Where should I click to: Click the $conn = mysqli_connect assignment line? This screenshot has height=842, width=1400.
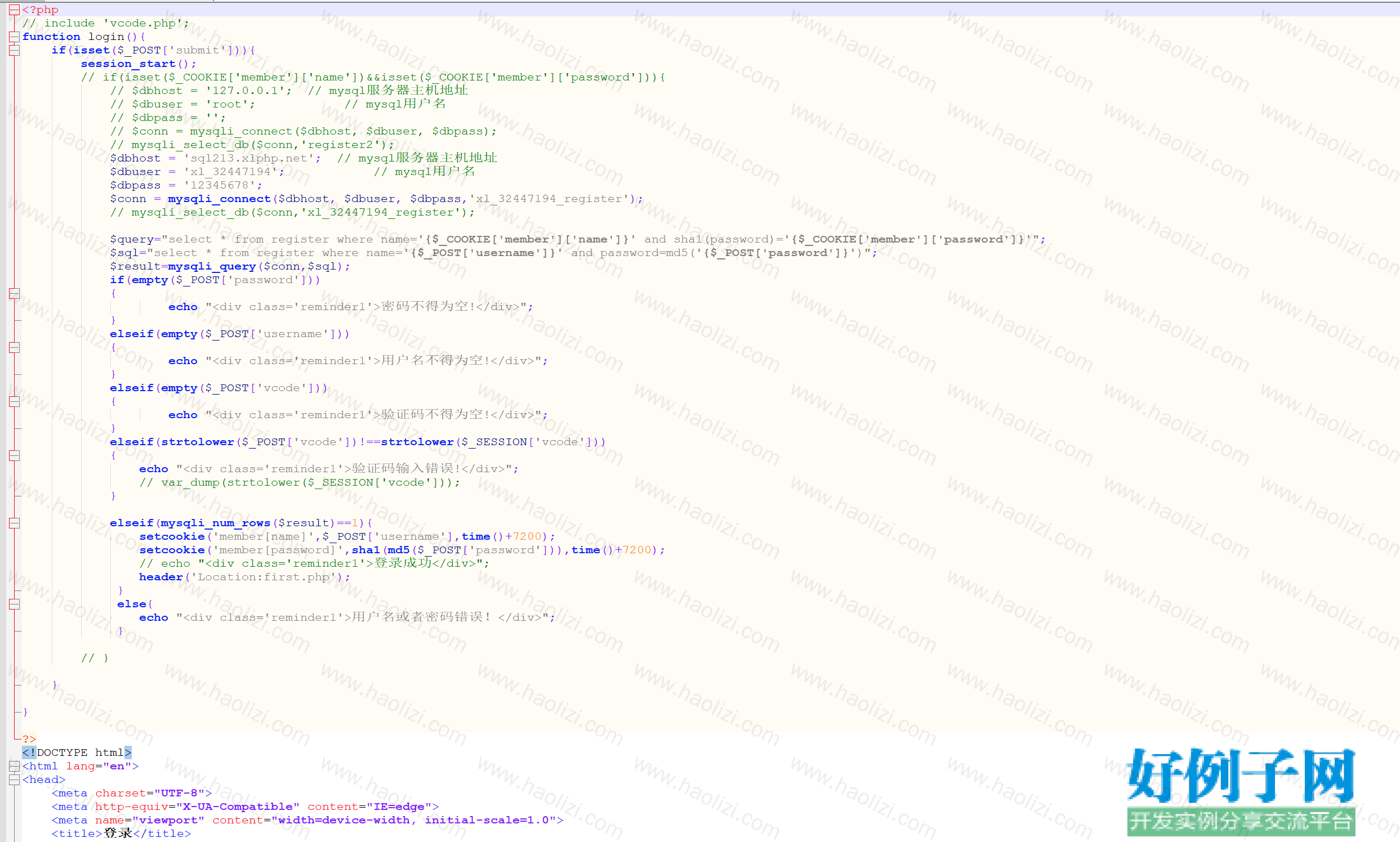(376, 199)
